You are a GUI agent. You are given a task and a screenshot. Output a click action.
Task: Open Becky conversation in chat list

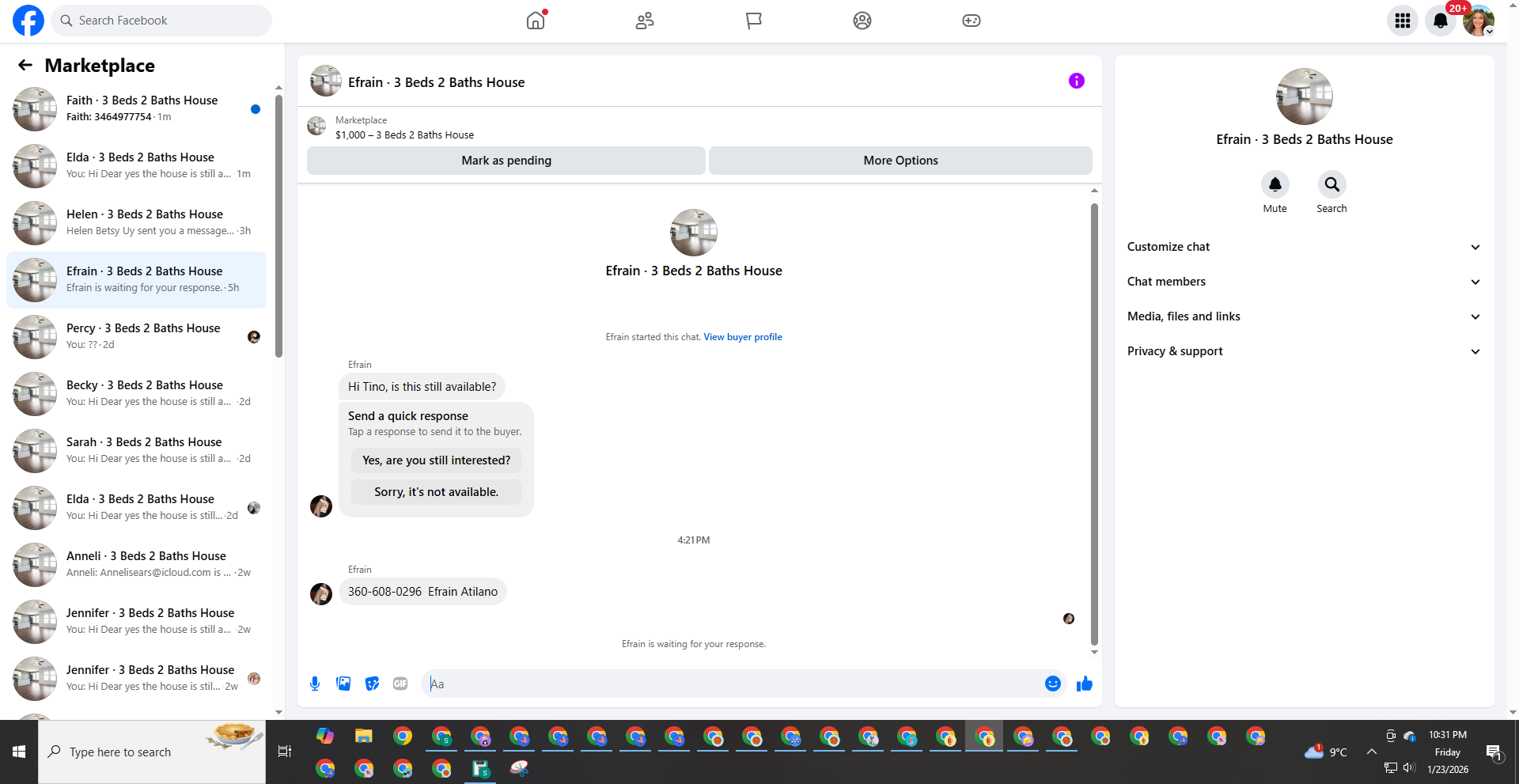[x=136, y=394]
